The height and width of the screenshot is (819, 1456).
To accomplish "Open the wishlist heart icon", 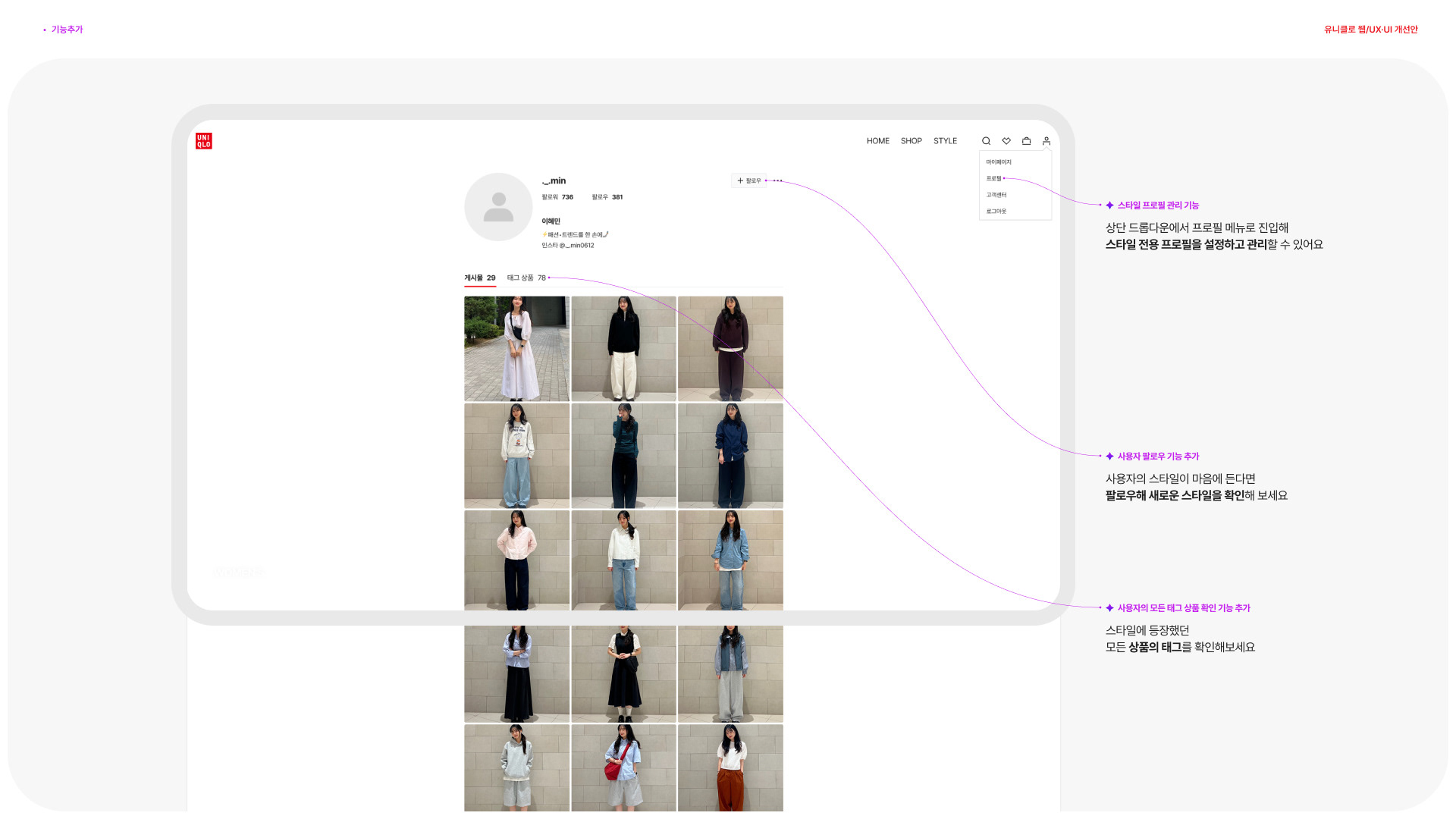I will coord(1006,141).
